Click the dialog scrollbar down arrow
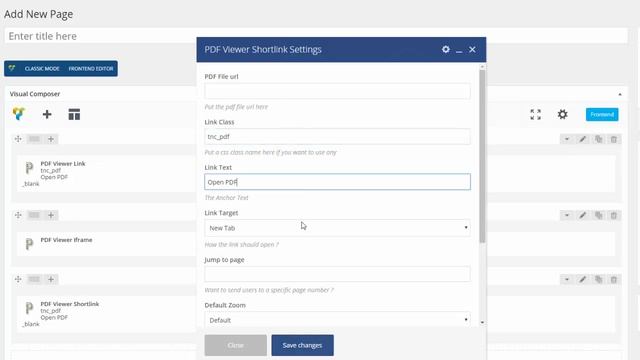 click(482, 322)
